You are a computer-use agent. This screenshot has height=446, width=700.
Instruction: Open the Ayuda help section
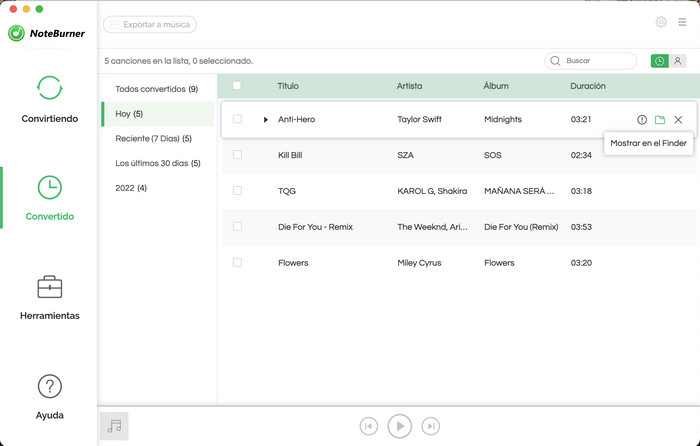tap(50, 397)
